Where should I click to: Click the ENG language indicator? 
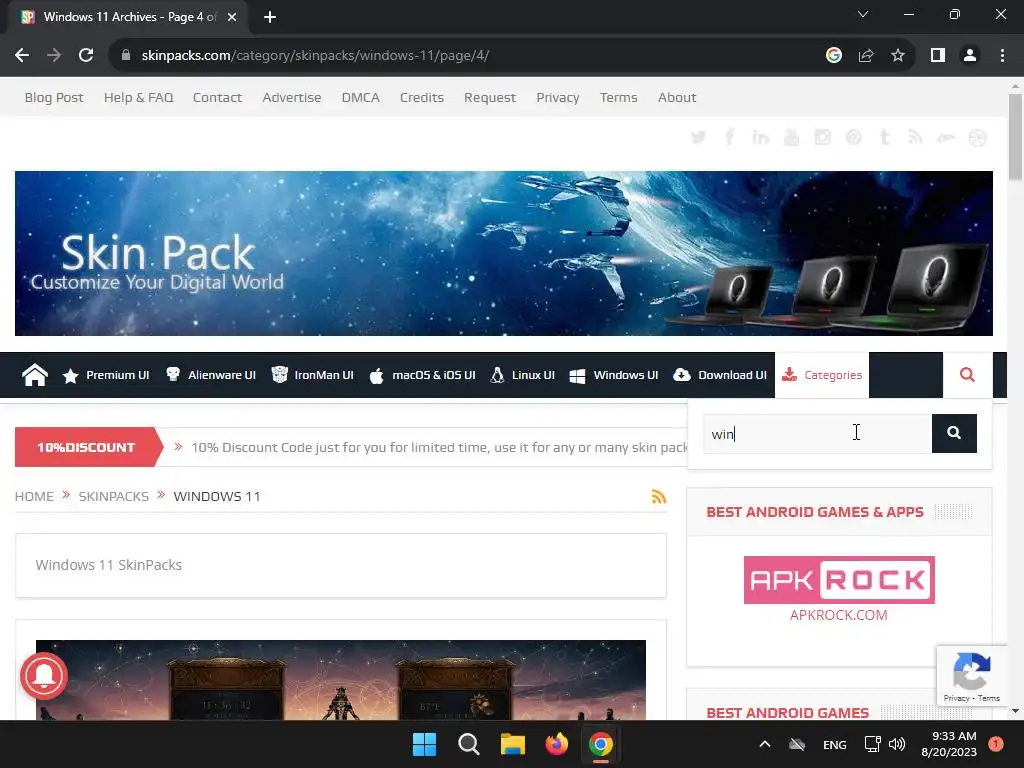coord(835,744)
